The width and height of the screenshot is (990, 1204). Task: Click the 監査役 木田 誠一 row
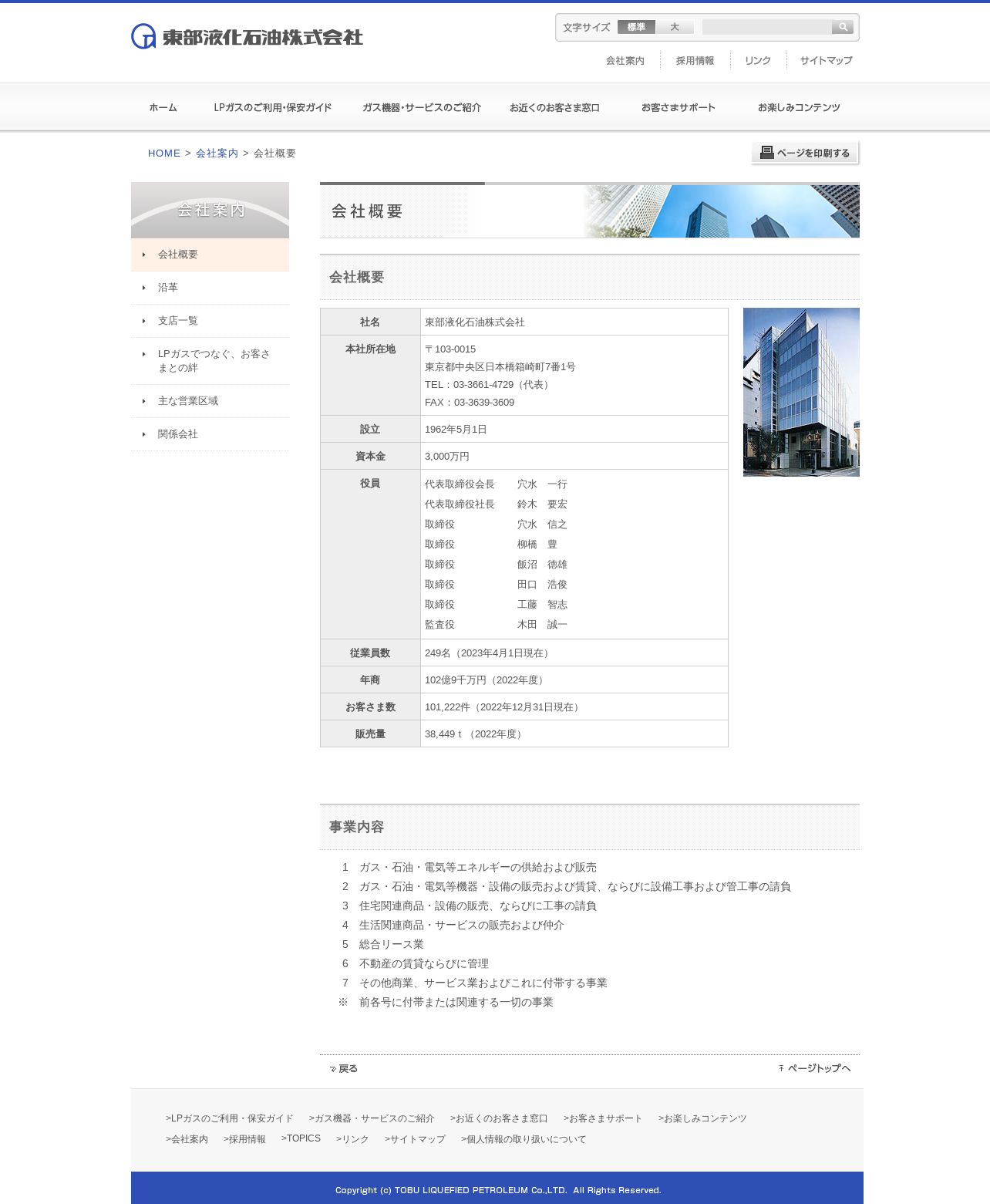496,625
